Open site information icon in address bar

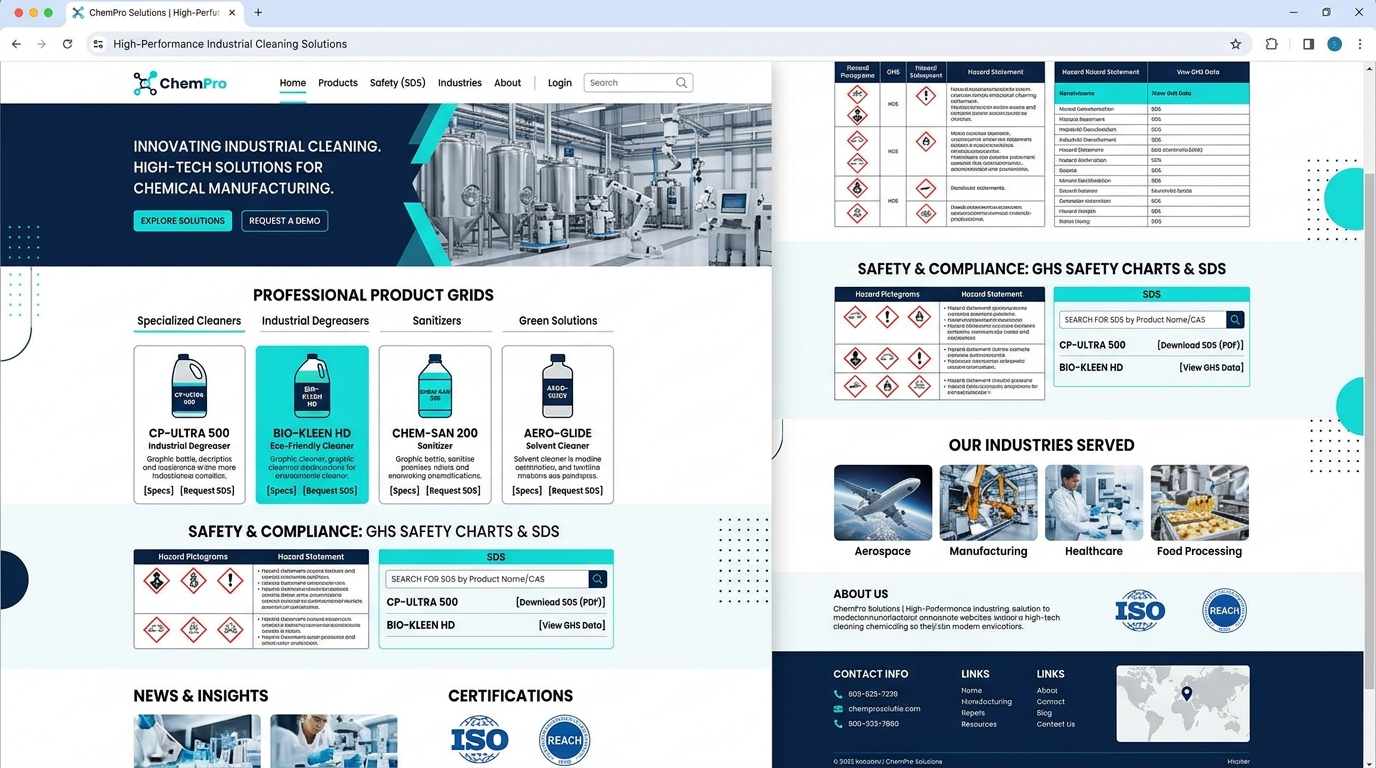pos(98,44)
